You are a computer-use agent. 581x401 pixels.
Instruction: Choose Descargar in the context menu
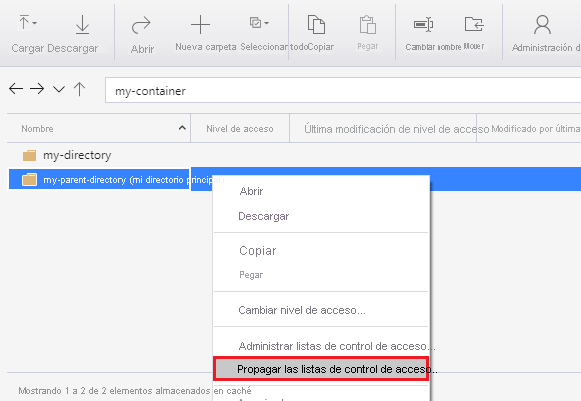[321, 216]
